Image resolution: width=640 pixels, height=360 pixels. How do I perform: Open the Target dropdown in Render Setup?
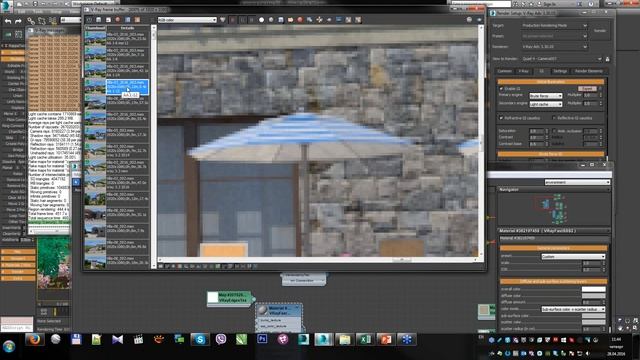coord(554,25)
